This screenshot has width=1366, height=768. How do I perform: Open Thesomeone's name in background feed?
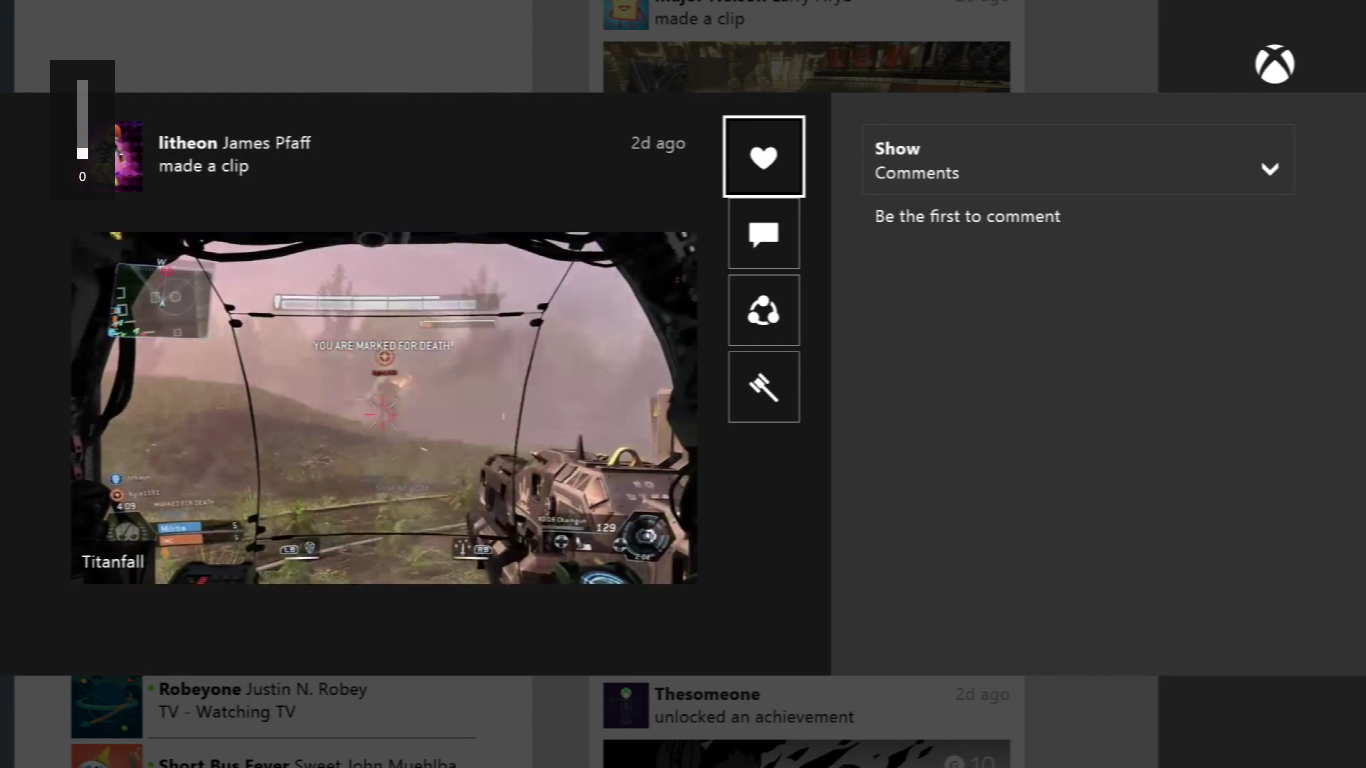pos(707,694)
